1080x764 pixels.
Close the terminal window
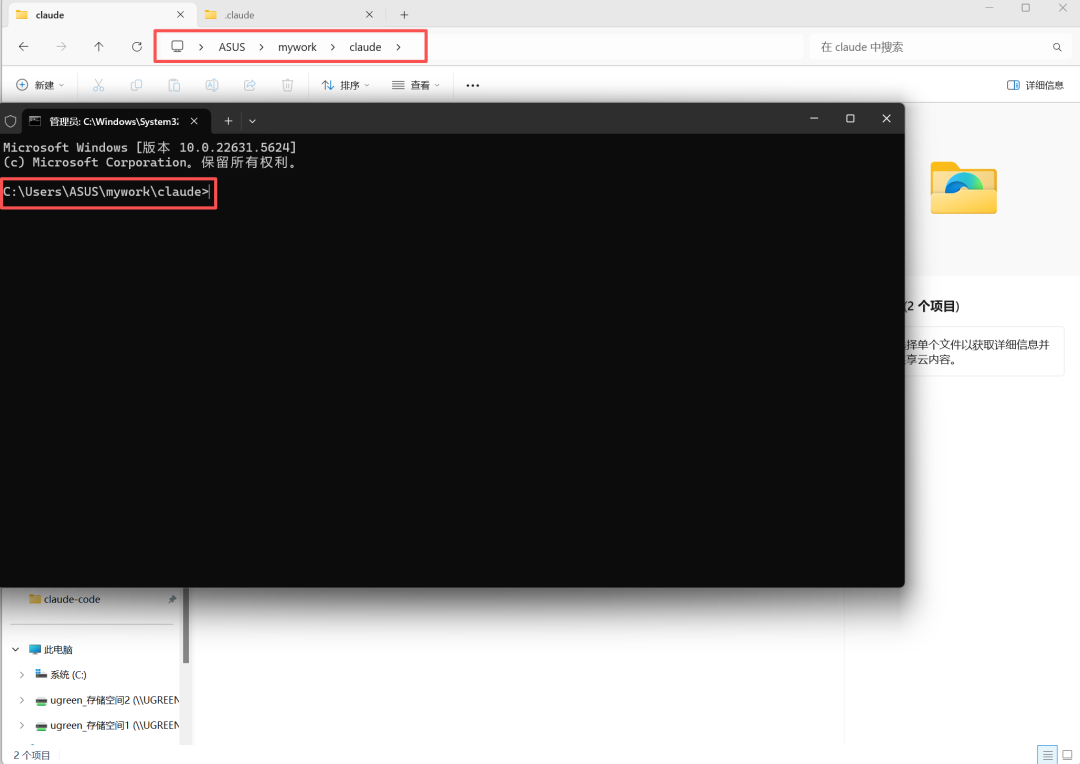[x=886, y=118]
